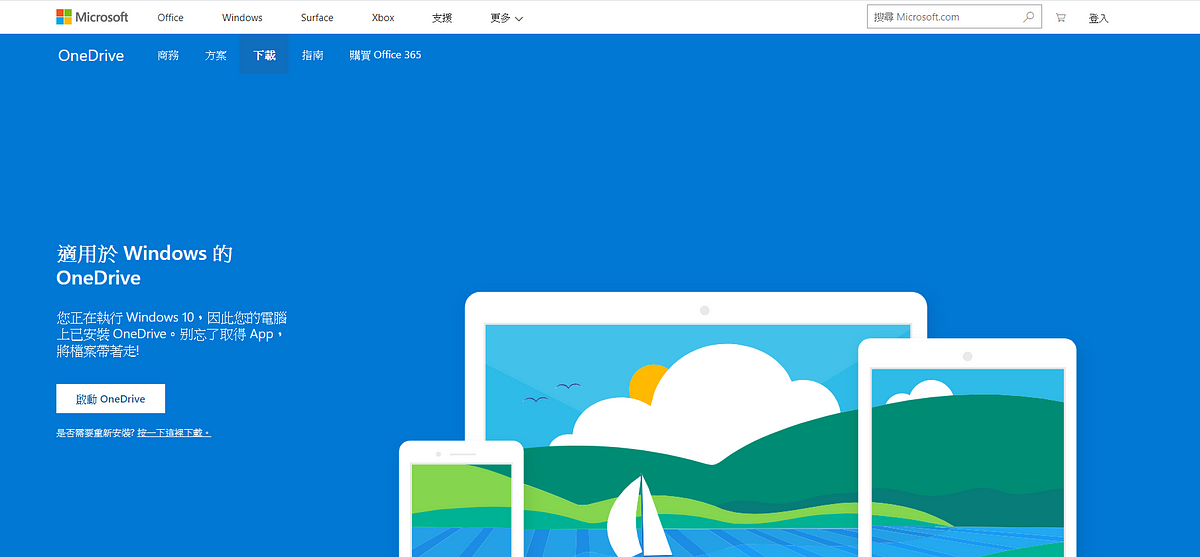Click the sailboat landscape illustration on the large monitor
Viewport: 1200px width, 557px height.
[697, 440]
